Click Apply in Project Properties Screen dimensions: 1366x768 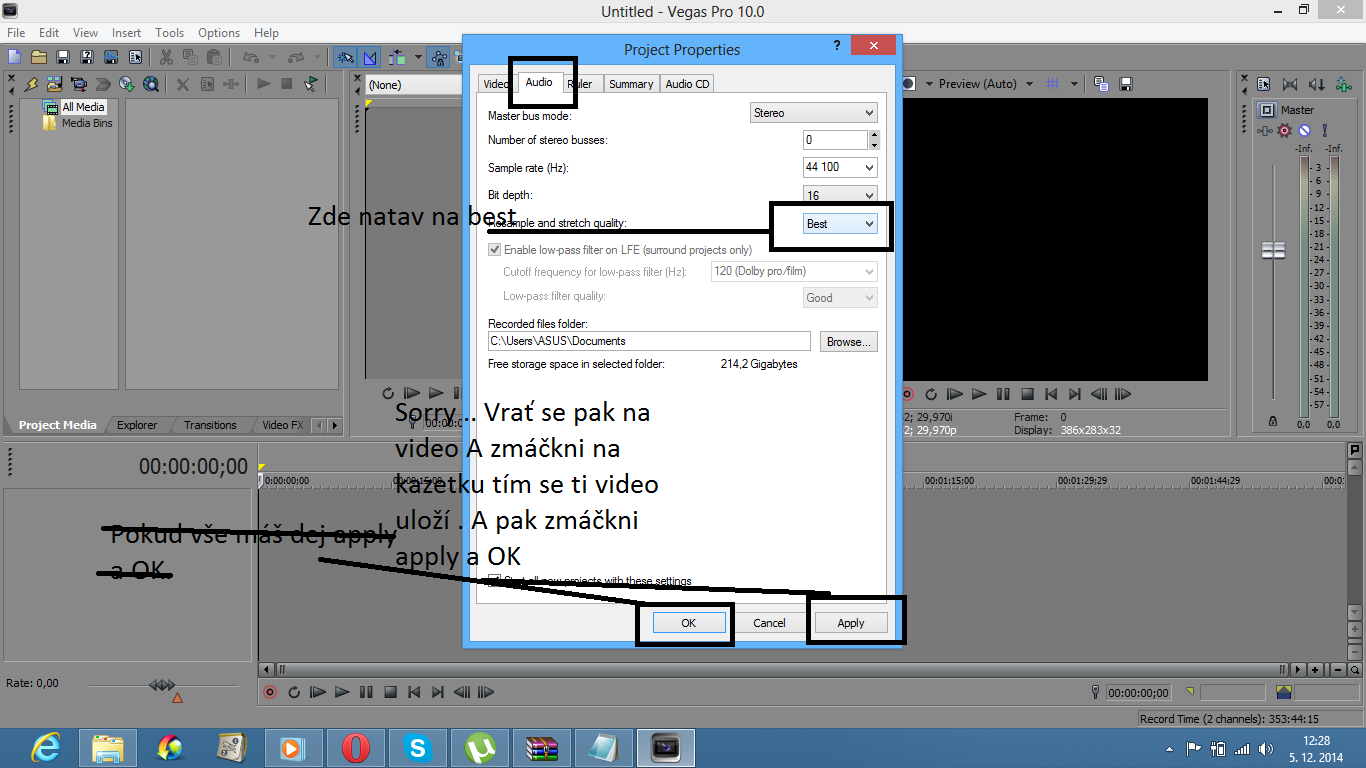[x=850, y=622]
